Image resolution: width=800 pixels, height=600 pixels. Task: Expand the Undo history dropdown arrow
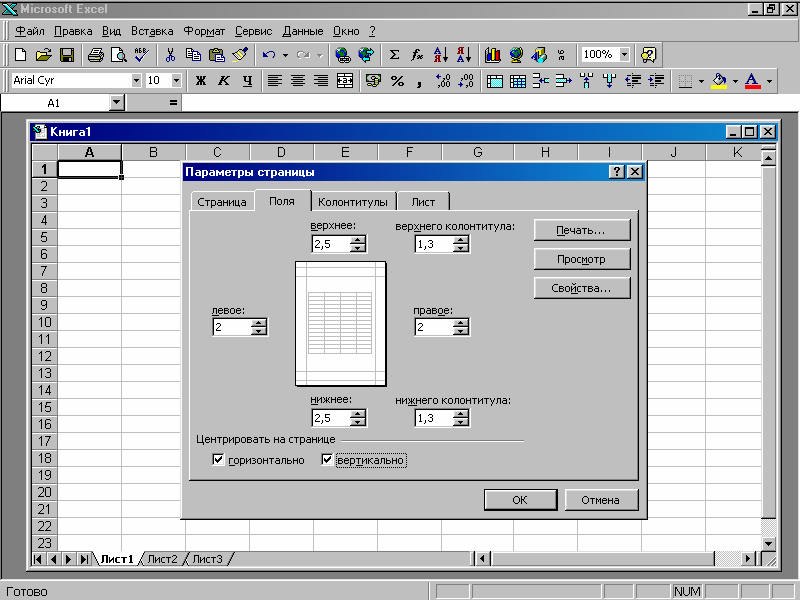[285, 55]
